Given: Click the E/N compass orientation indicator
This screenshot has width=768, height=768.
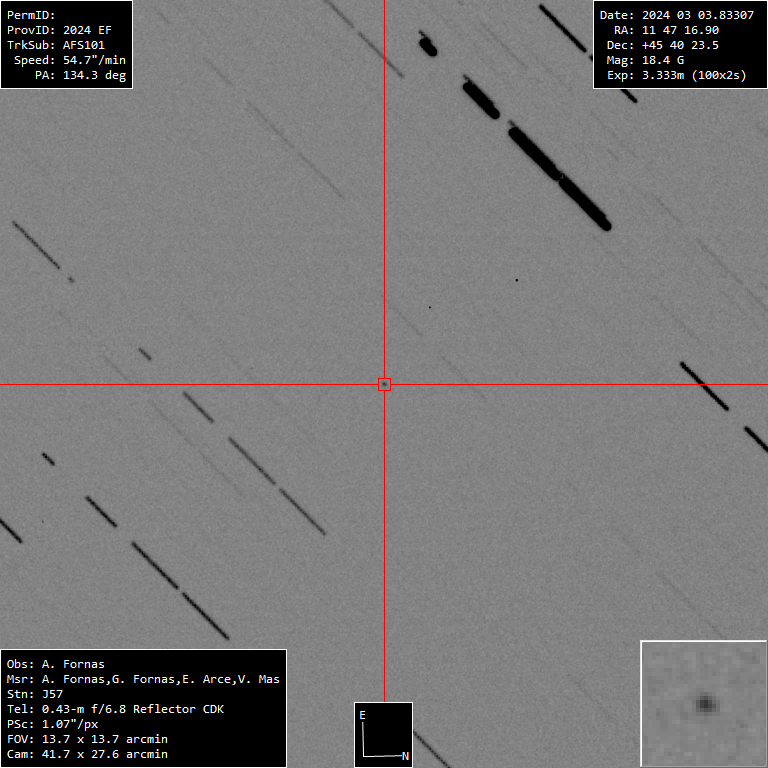Looking at the screenshot, I should (x=383, y=735).
